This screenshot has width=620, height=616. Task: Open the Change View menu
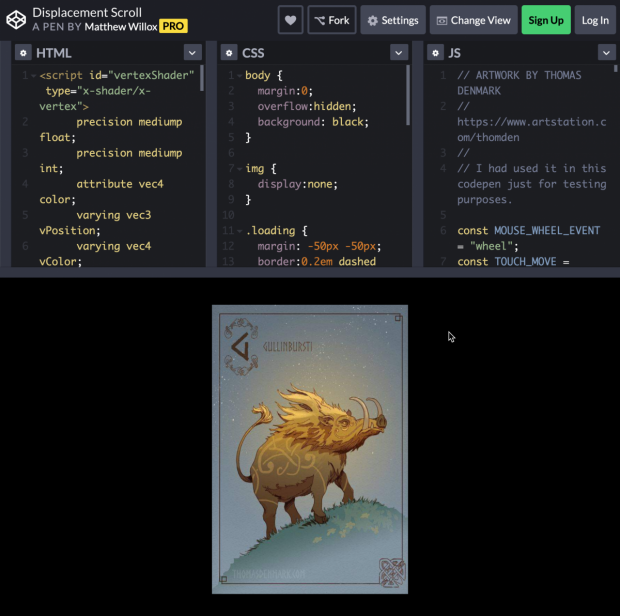[x=472, y=20]
